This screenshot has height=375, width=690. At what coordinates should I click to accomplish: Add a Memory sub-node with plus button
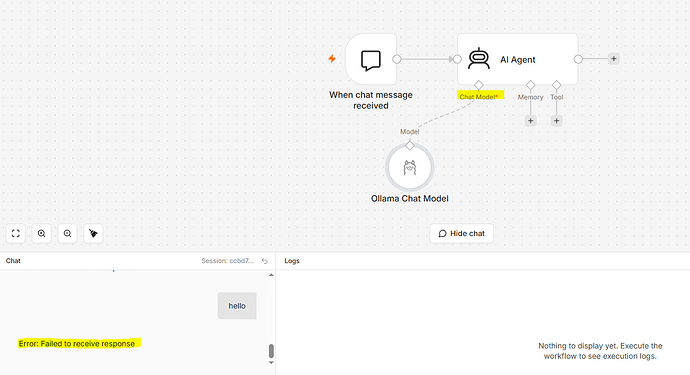(531, 121)
